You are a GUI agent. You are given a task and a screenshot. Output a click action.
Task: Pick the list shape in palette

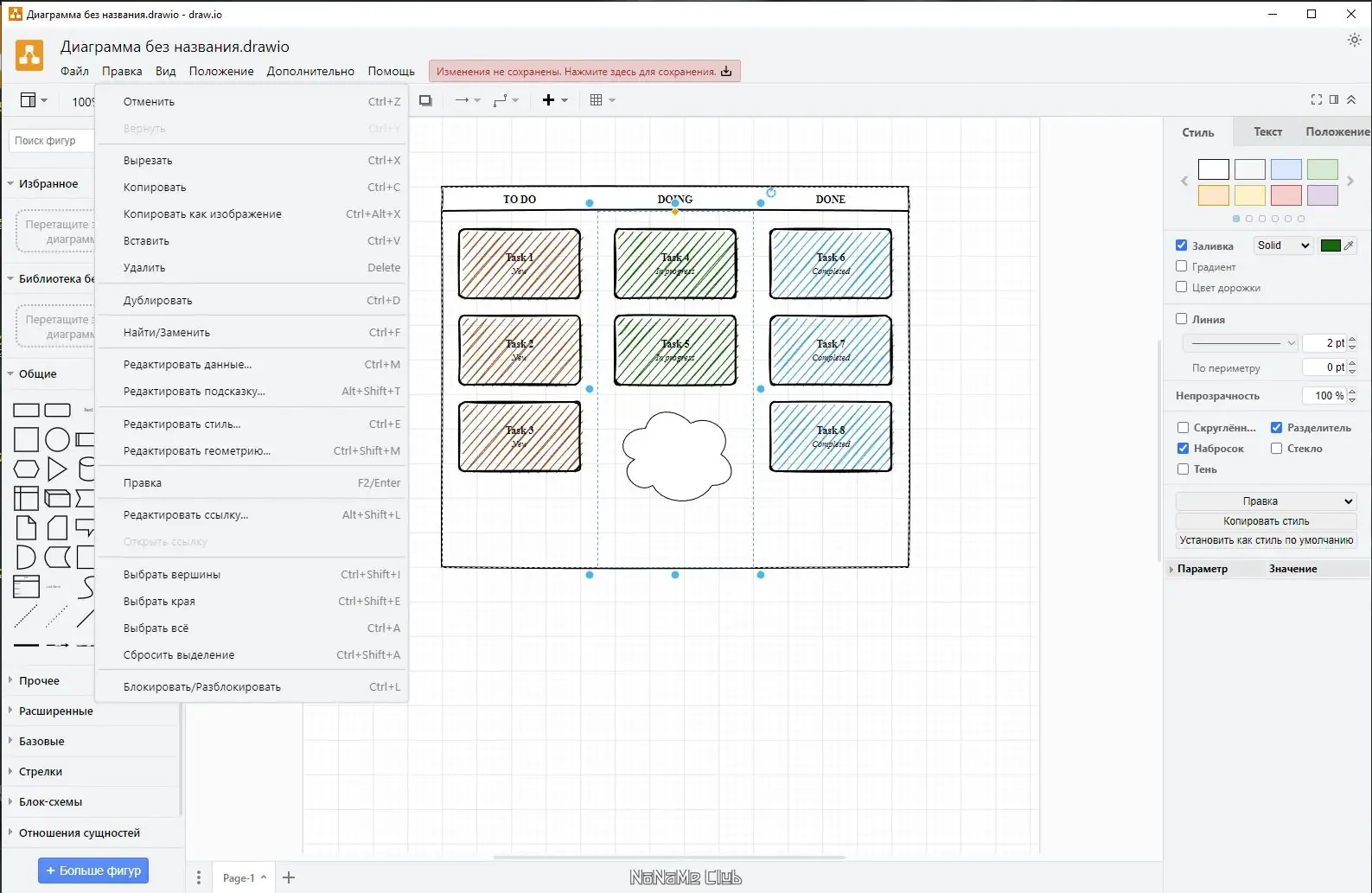[26, 587]
